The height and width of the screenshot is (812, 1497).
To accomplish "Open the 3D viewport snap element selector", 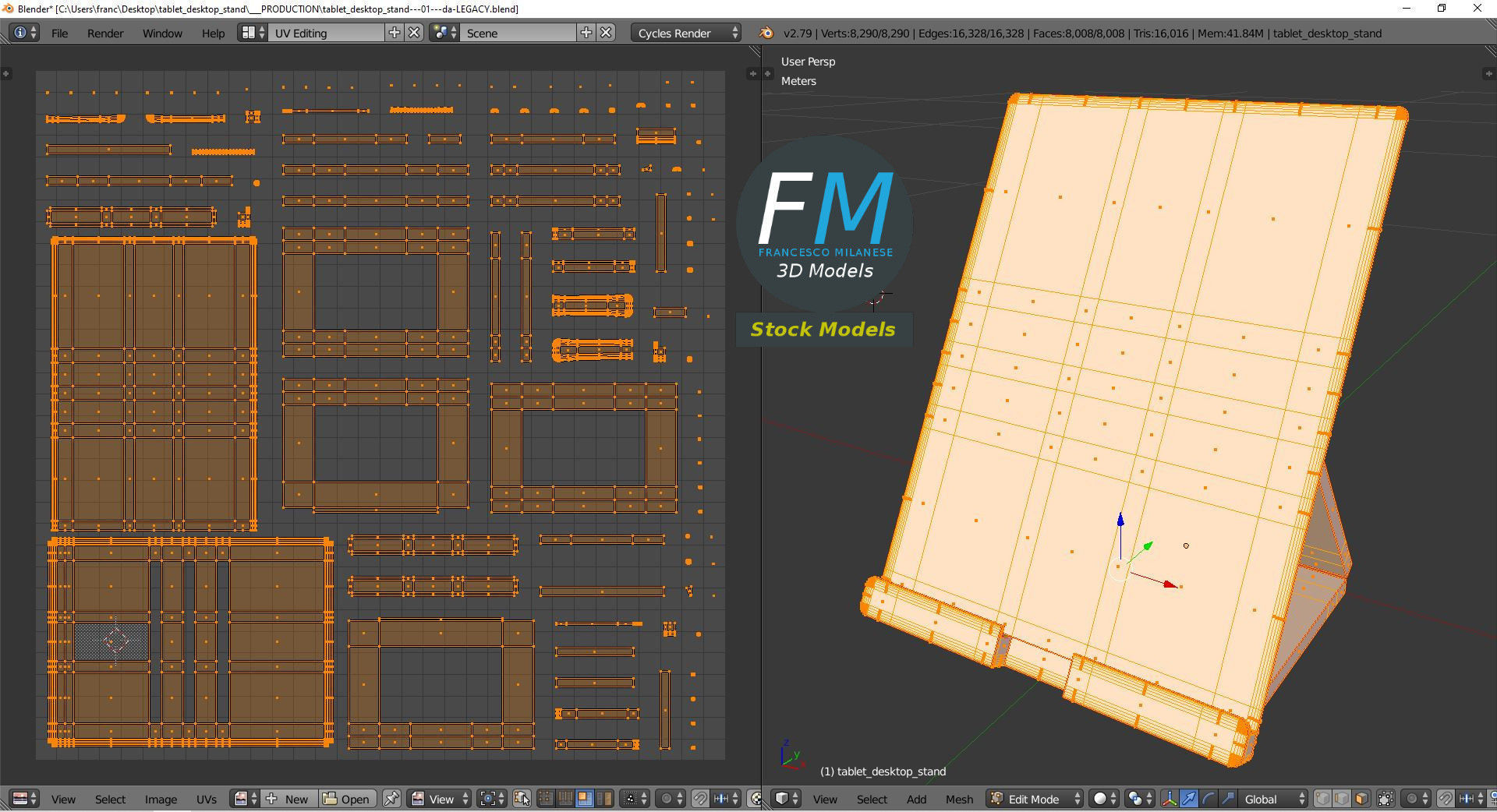I will (x=1470, y=799).
